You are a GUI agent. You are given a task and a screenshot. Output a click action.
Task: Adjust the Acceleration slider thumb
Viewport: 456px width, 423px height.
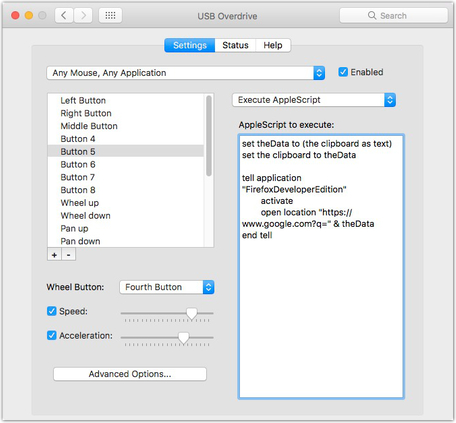[183, 338]
